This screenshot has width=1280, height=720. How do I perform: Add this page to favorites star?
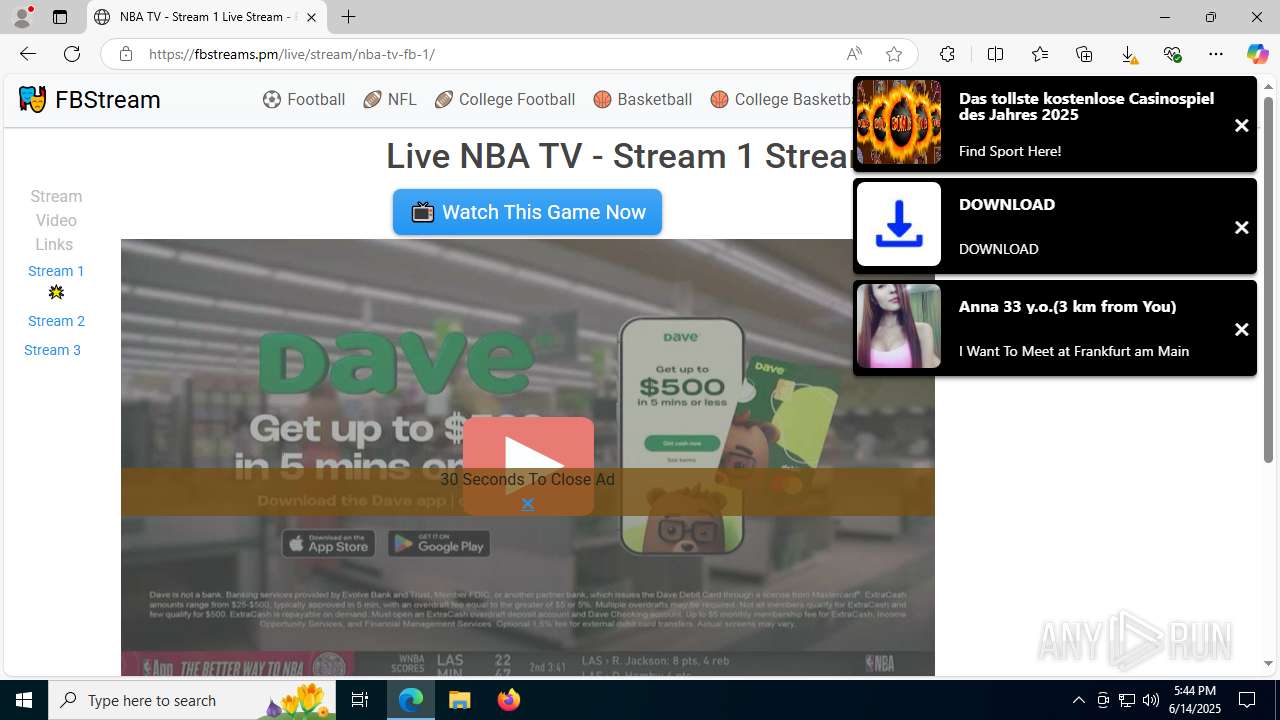894,54
